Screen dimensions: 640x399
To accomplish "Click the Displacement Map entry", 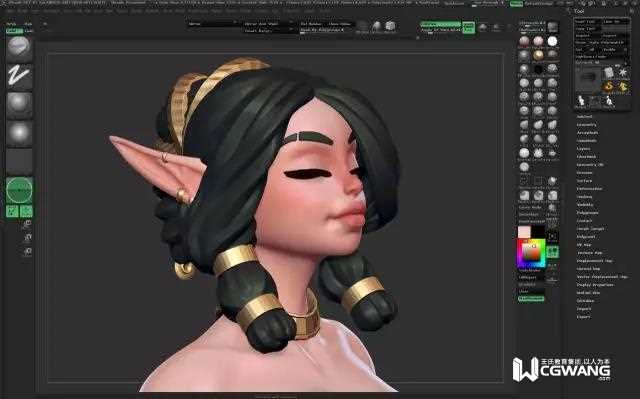I will [595, 261].
